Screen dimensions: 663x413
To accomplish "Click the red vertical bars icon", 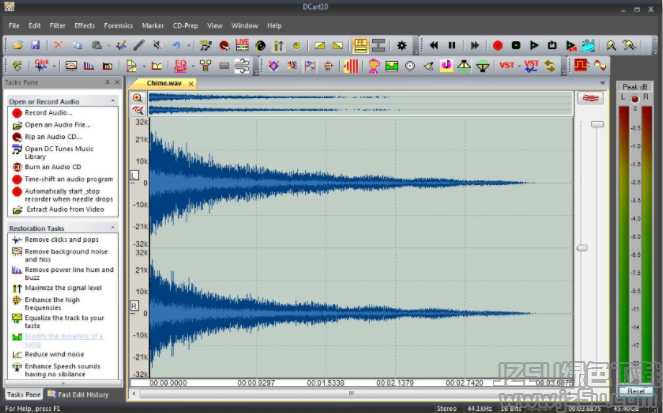I will tap(351, 66).
